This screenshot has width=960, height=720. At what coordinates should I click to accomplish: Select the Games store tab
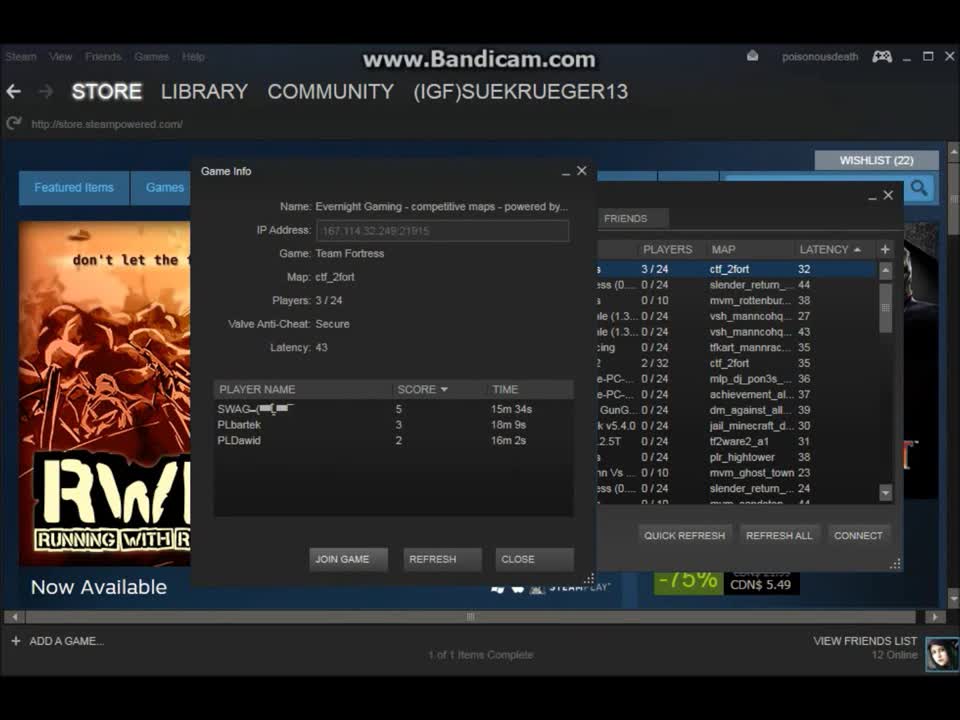click(x=162, y=187)
